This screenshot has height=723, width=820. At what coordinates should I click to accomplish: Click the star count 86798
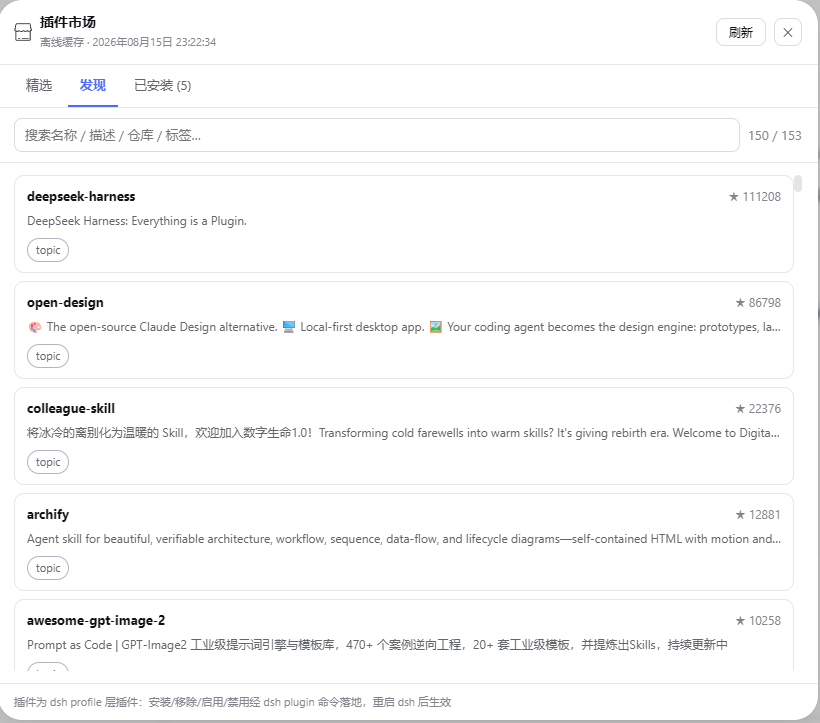coord(758,303)
